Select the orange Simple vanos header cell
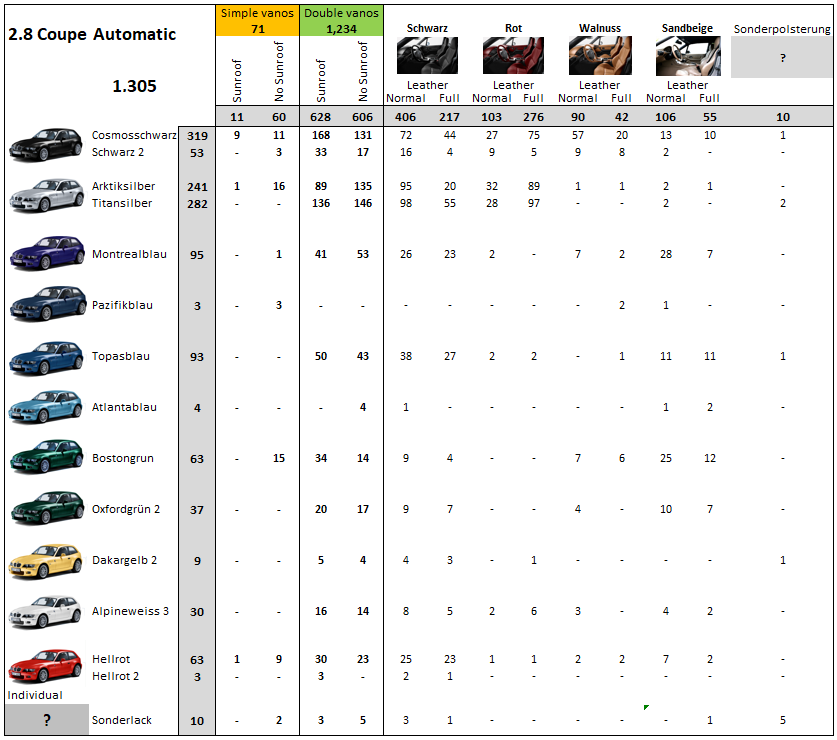 click(257, 21)
